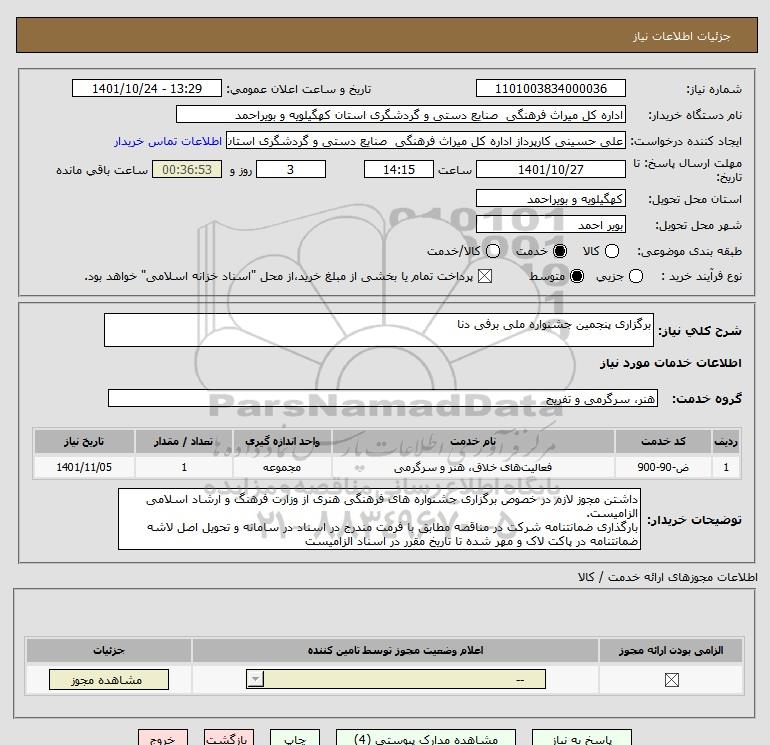Click the need date cell 1401/11/05

tap(84, 467)
